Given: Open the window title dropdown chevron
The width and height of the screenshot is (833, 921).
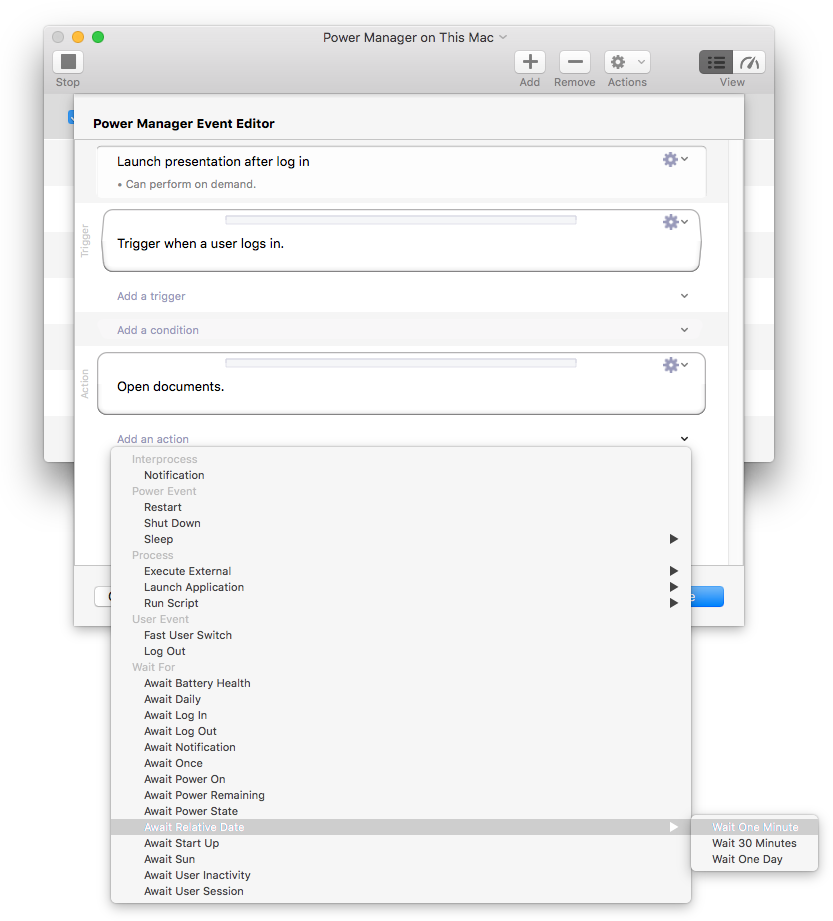Looking at the screenshot, I should [x=503, y=37].
